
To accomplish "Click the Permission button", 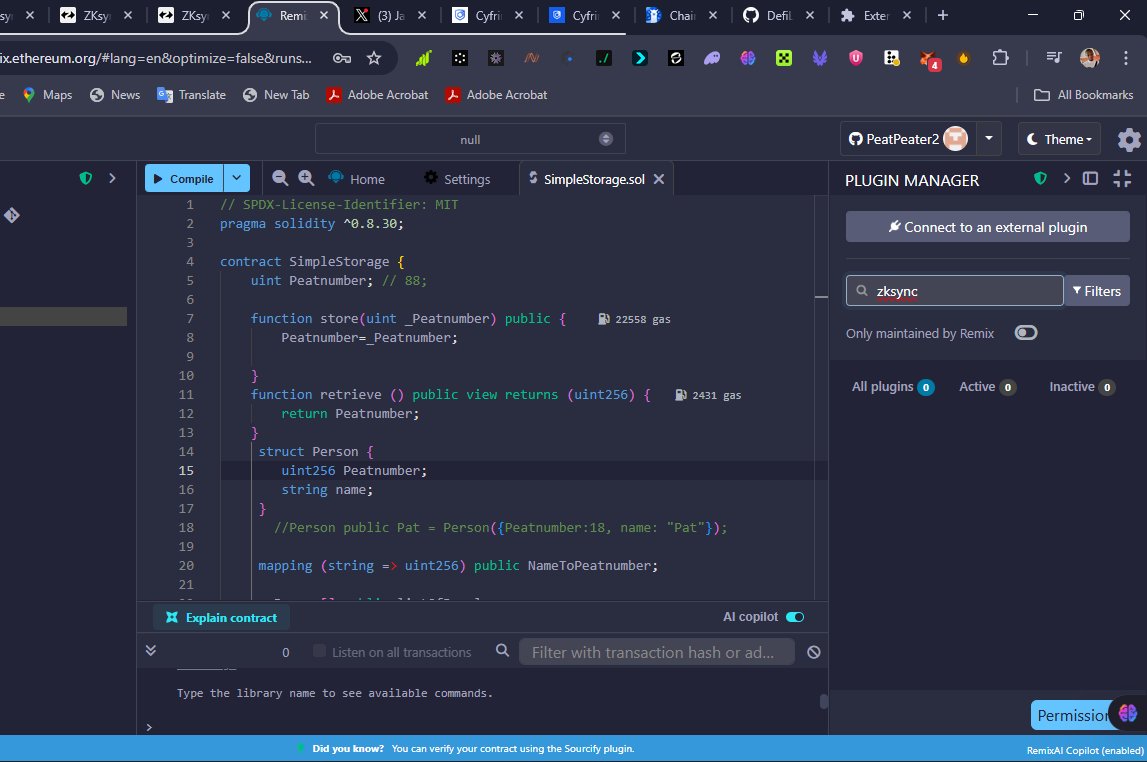I will coord(1072,715).
